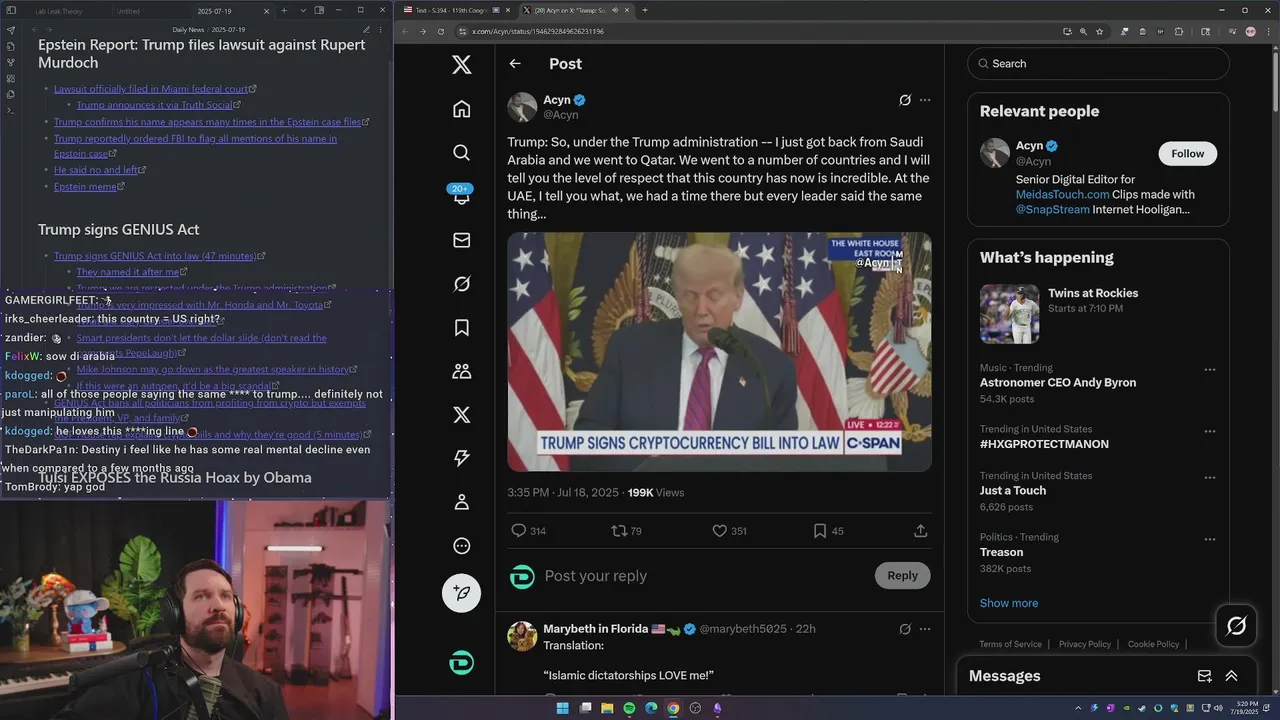Open More circle menu in X sidebar
Screen dimensions: 1280x720
[461, 546]
